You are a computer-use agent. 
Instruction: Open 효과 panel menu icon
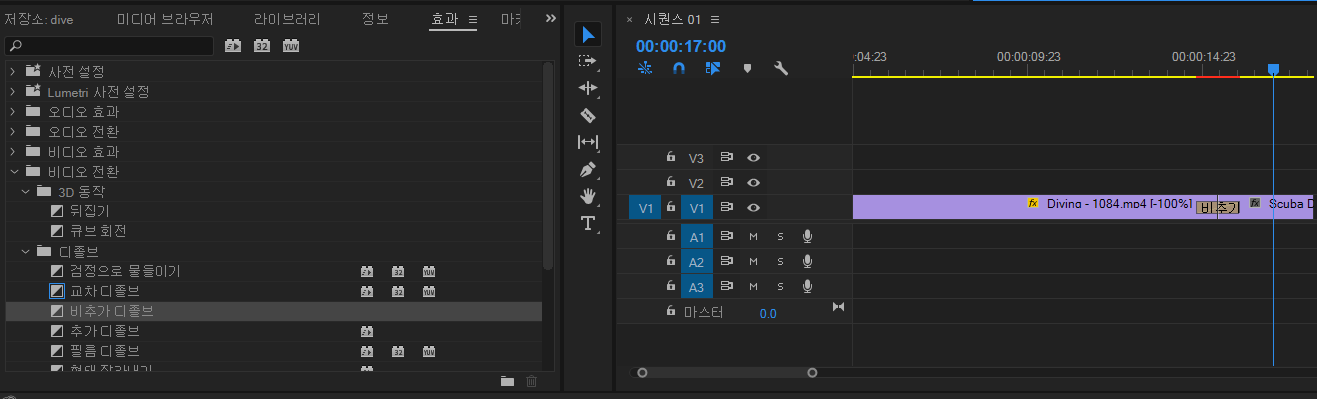473,19
